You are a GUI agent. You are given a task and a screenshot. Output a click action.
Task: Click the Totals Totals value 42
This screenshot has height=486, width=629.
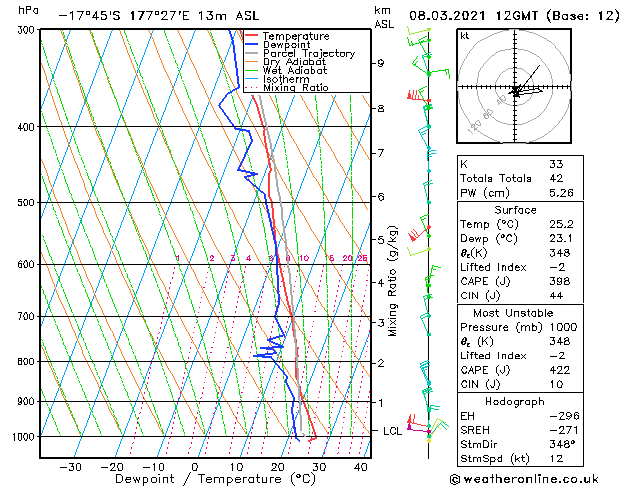coord(556,178)
